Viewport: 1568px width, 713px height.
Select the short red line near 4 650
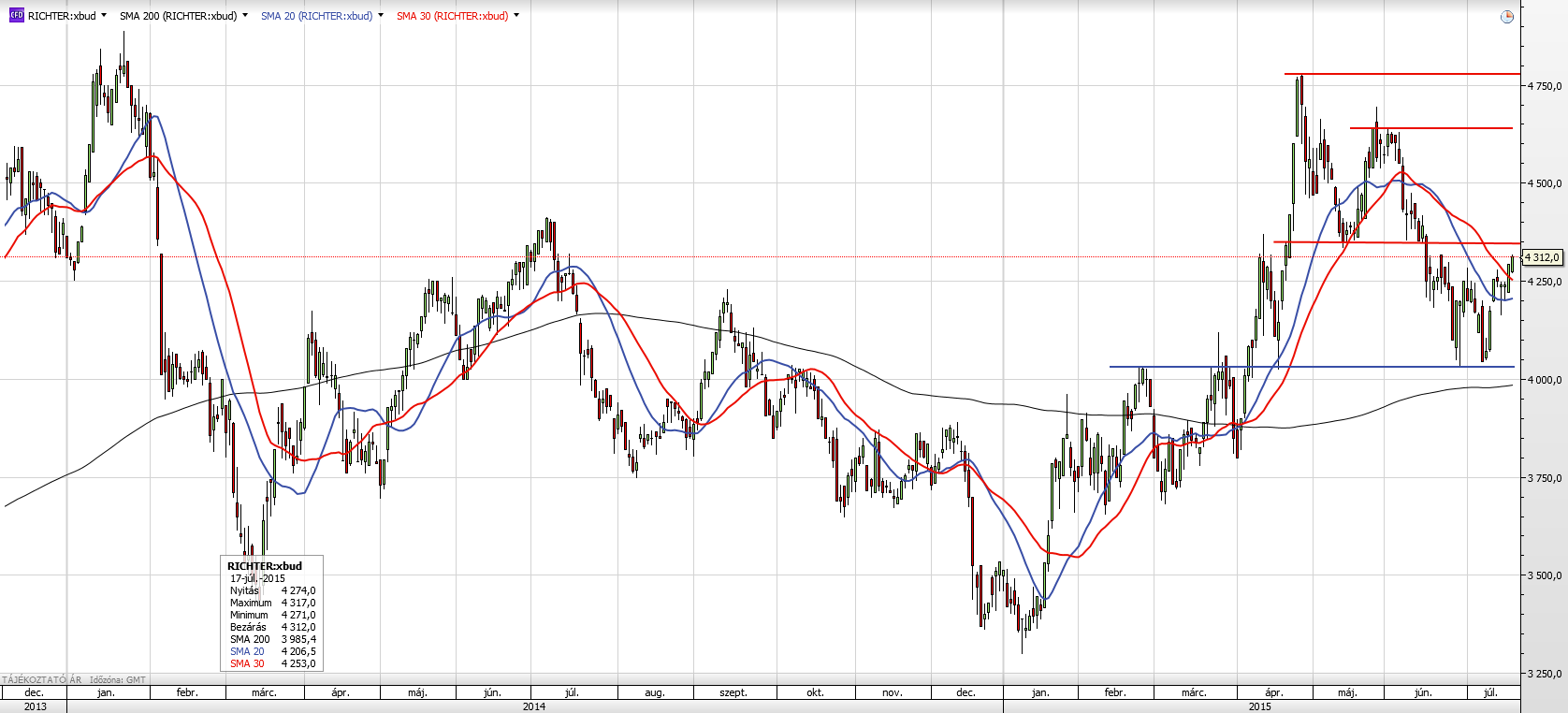tap(1431, 128)
